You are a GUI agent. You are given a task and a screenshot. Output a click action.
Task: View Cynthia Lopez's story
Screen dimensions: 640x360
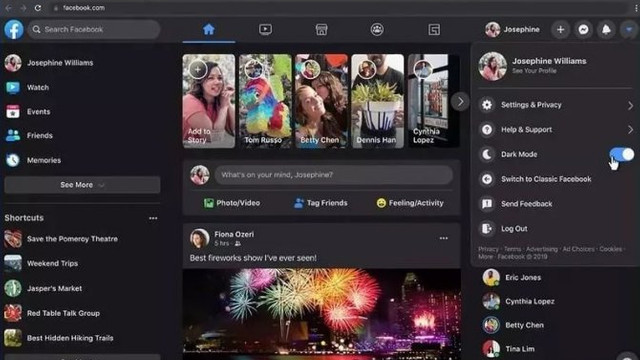tap(433, 101)
